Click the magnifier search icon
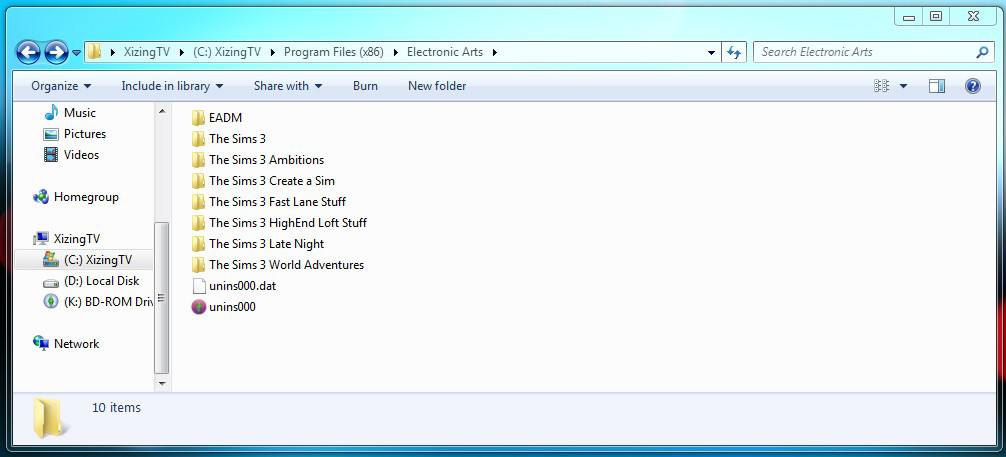 (982, 53)
